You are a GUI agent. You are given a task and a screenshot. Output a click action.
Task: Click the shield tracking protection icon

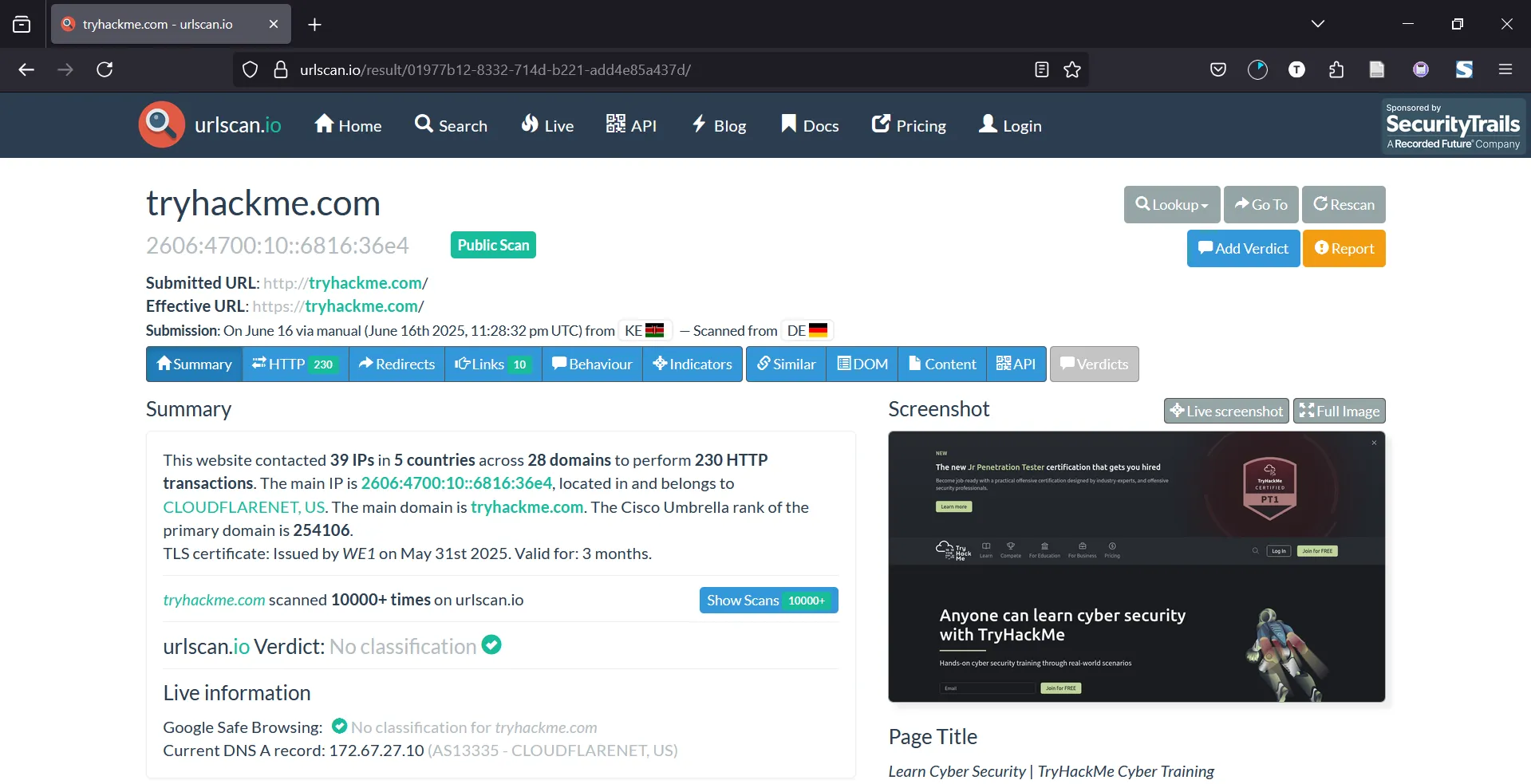(250, 69)
